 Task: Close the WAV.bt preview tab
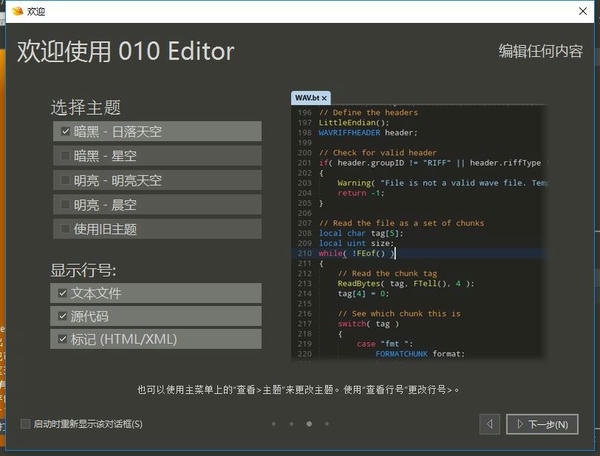324,98
